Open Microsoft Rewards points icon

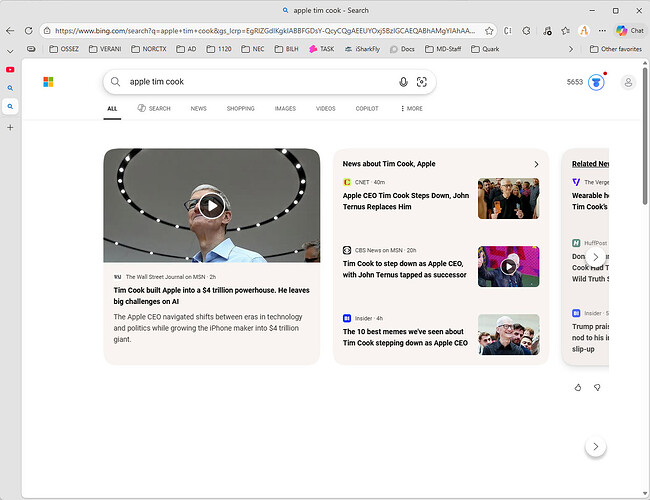click(x=596, y=82)
